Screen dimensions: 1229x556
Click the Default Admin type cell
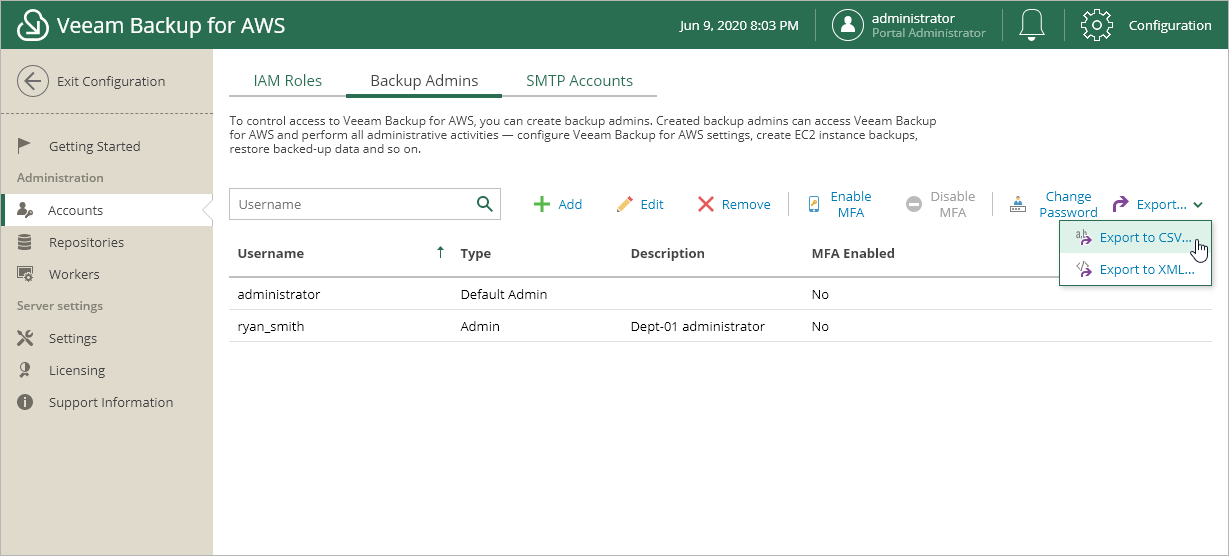(504, 294)
